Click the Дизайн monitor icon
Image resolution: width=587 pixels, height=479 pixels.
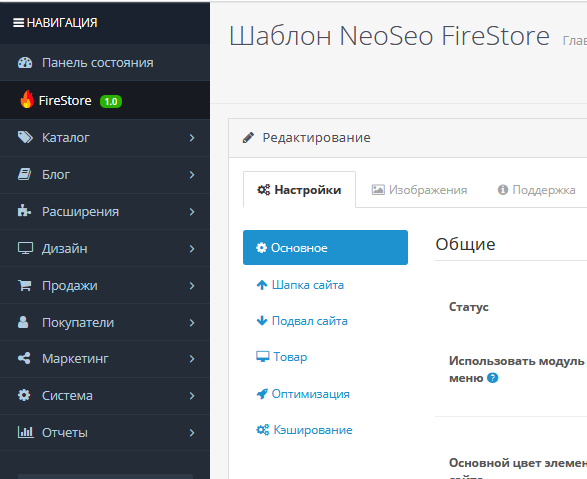[x=25, y=248]
